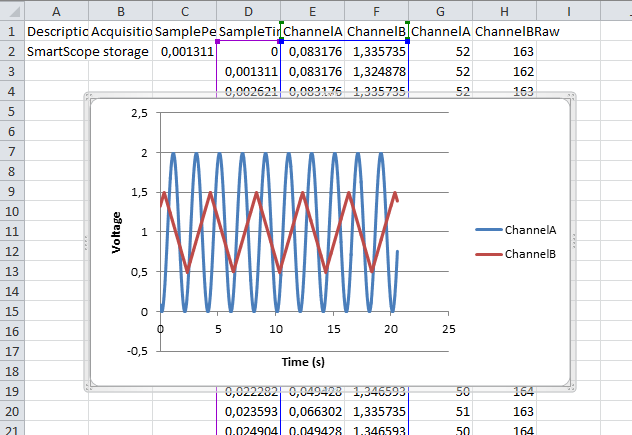This screenshot has height=435, width=632.
Task: Select column D header
Action: (x=248, y=10)
